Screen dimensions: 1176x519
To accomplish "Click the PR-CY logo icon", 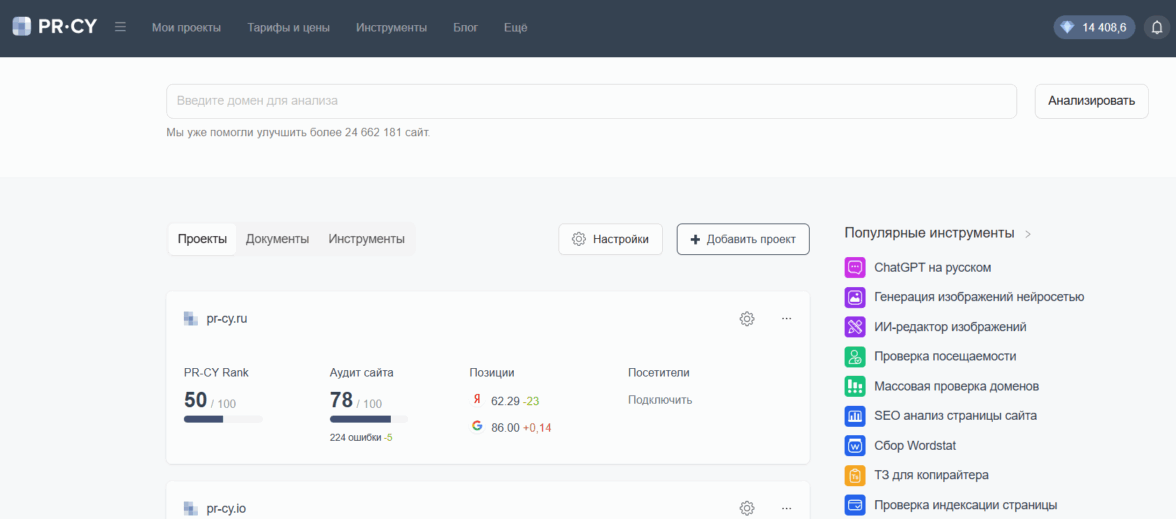I will [22, 27].
